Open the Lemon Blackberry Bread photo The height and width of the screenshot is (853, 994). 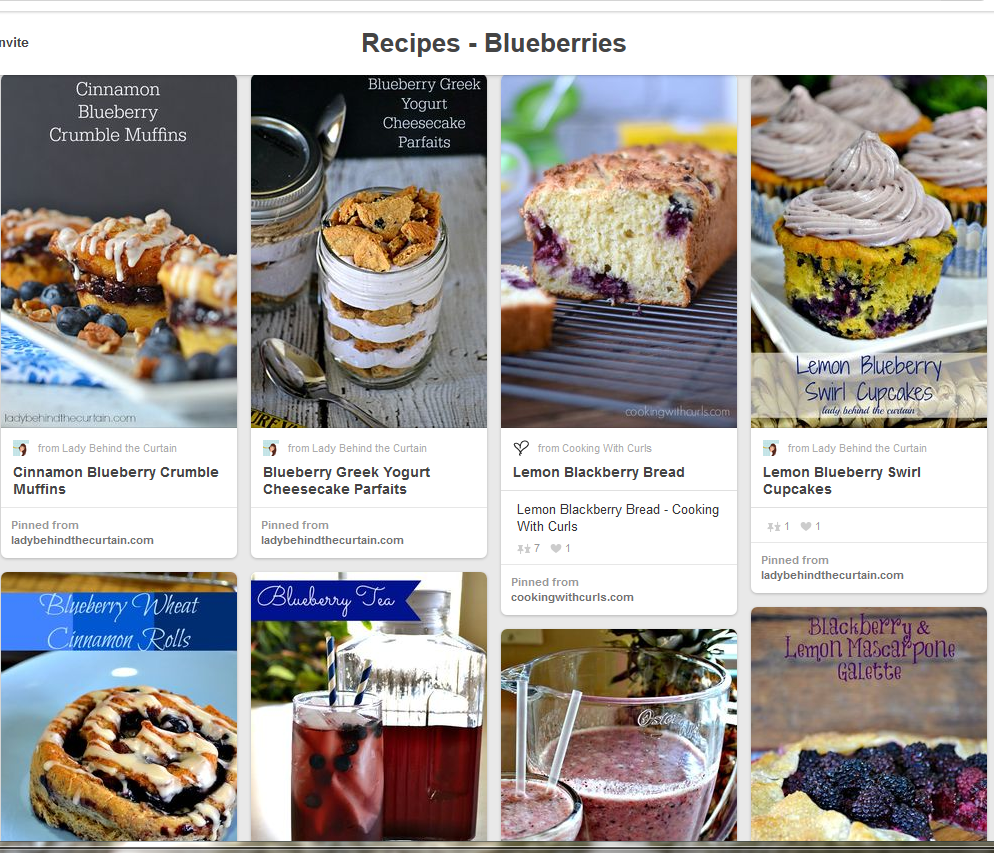(x=619, y=252)
